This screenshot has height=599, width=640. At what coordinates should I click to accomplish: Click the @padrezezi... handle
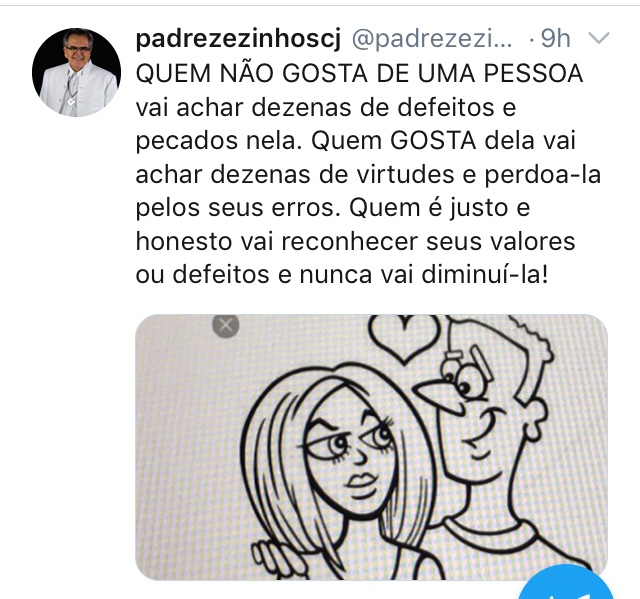(432, 40)
